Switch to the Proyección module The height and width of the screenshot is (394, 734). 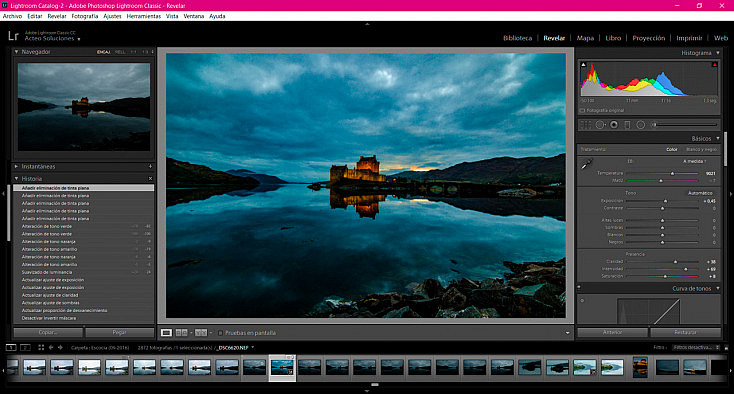(x=648, y=38)
